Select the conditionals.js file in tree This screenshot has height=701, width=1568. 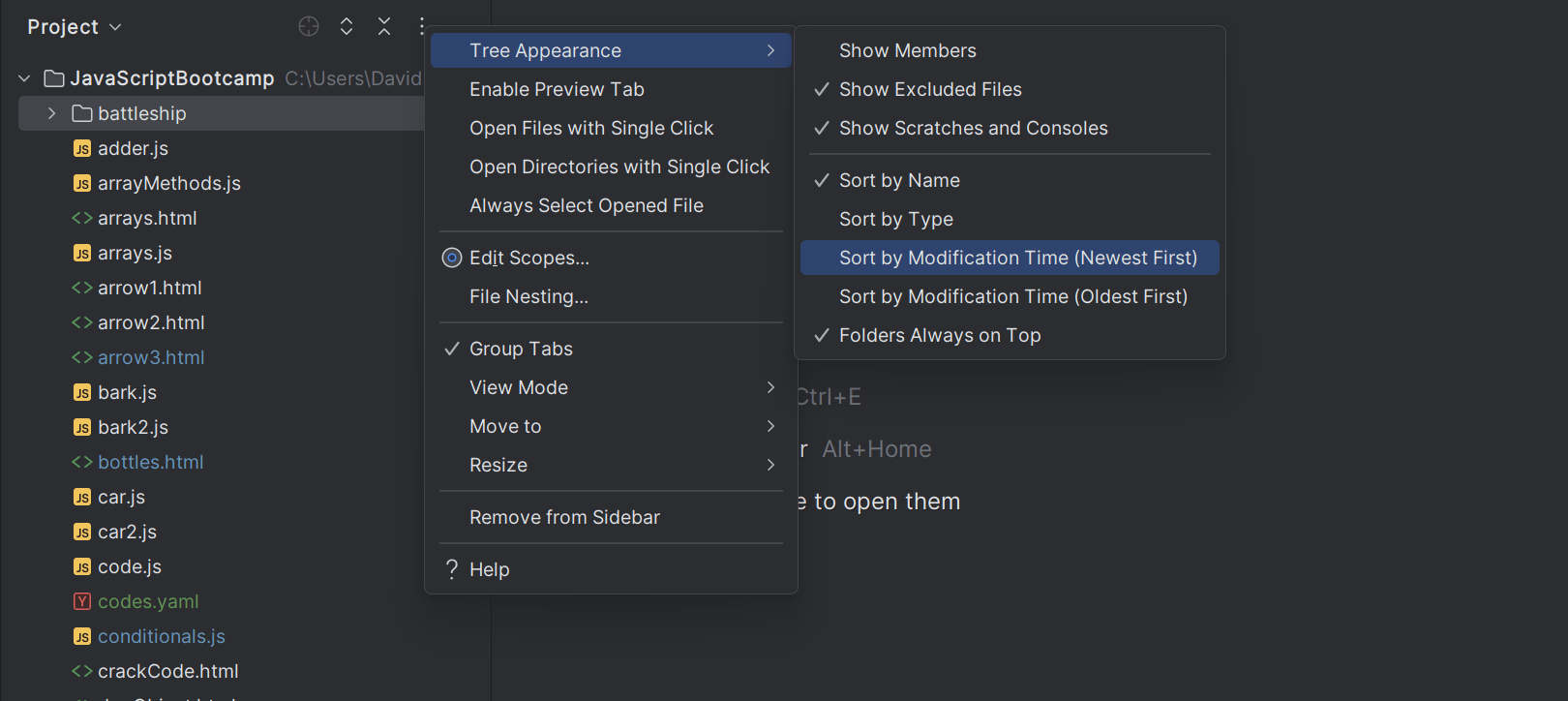click(161, 636)
